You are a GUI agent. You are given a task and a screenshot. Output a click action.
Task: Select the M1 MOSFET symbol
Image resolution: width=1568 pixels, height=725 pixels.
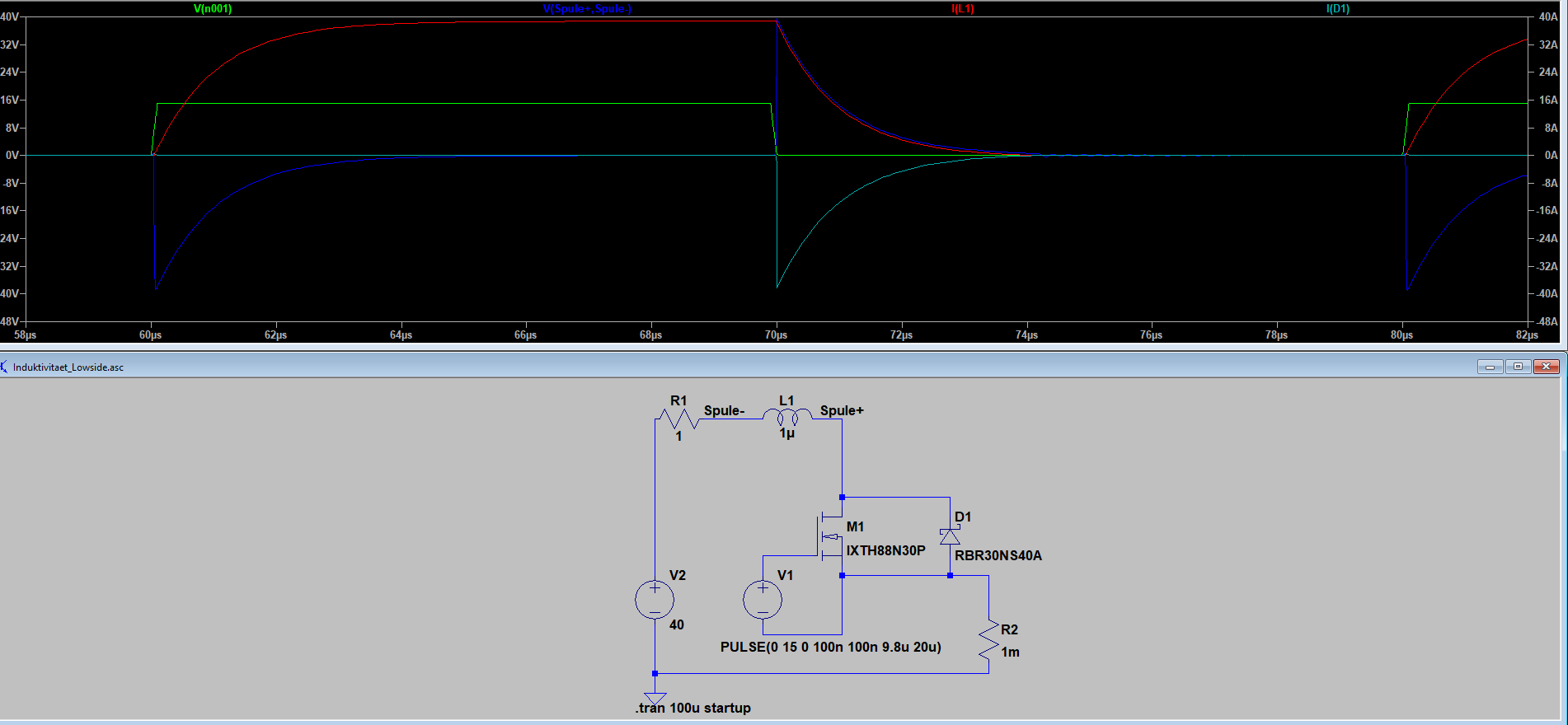[x=830, y=536]
